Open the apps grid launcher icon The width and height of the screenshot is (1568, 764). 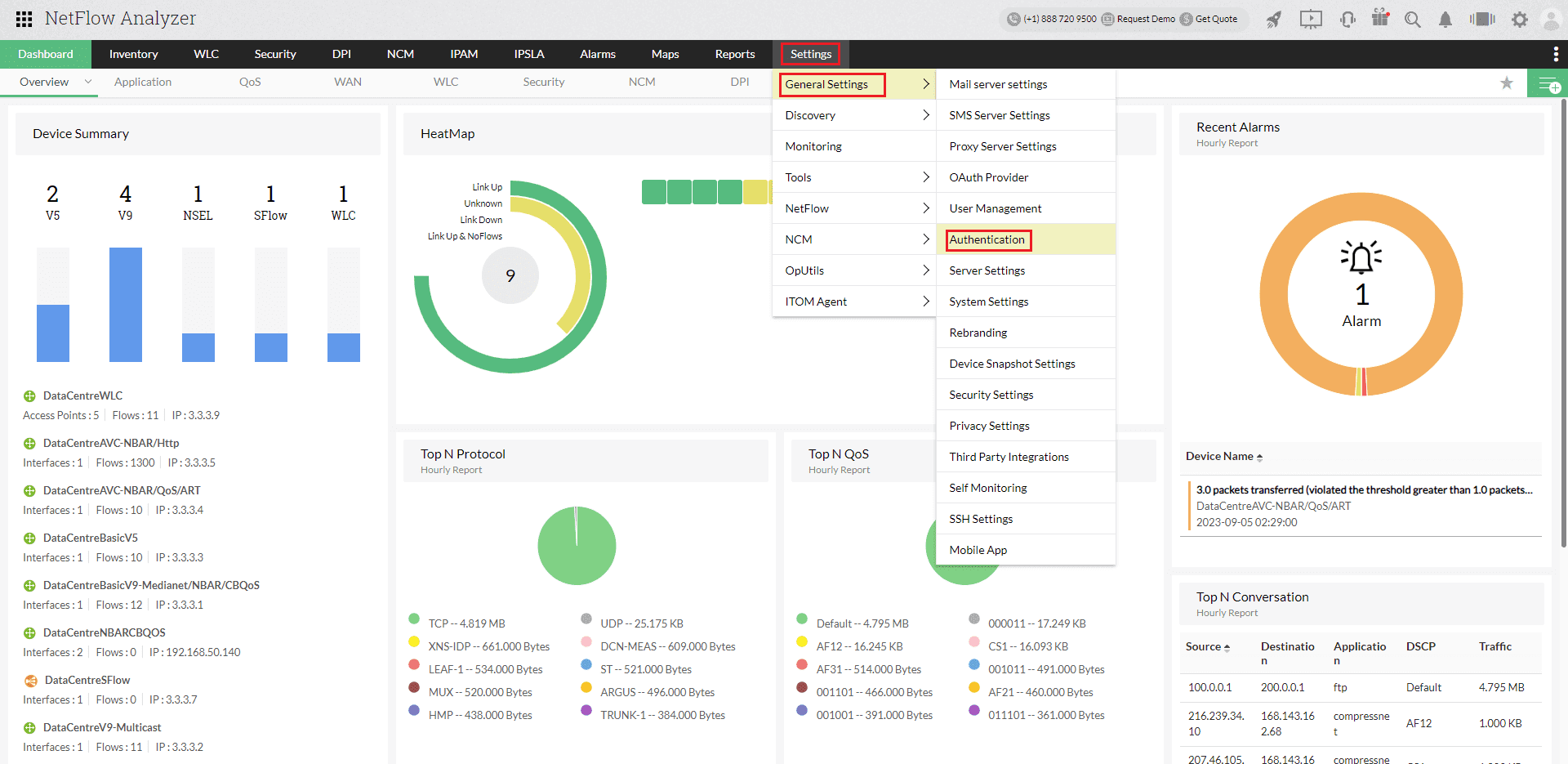(24, 19)
